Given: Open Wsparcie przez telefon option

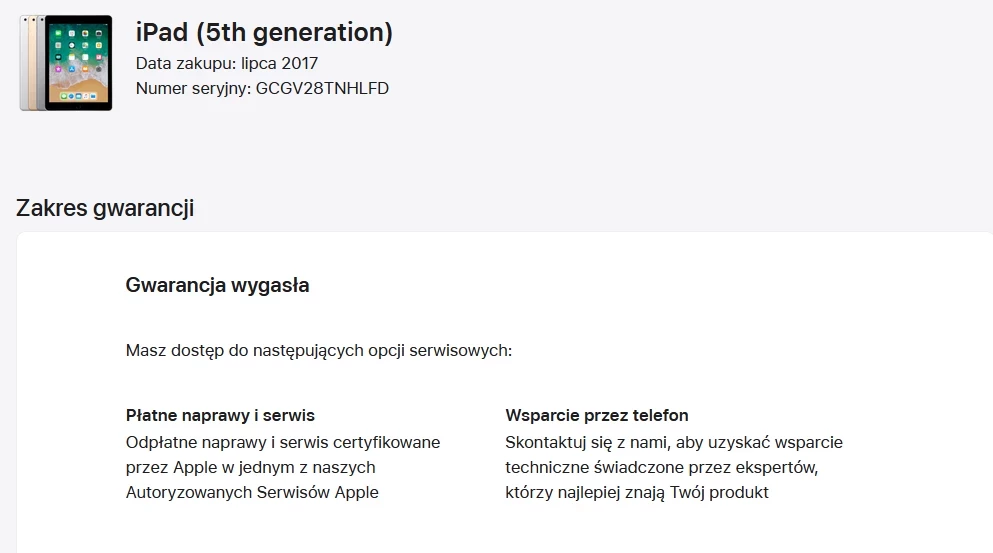Looking at the screenshot, I should 597,415.
